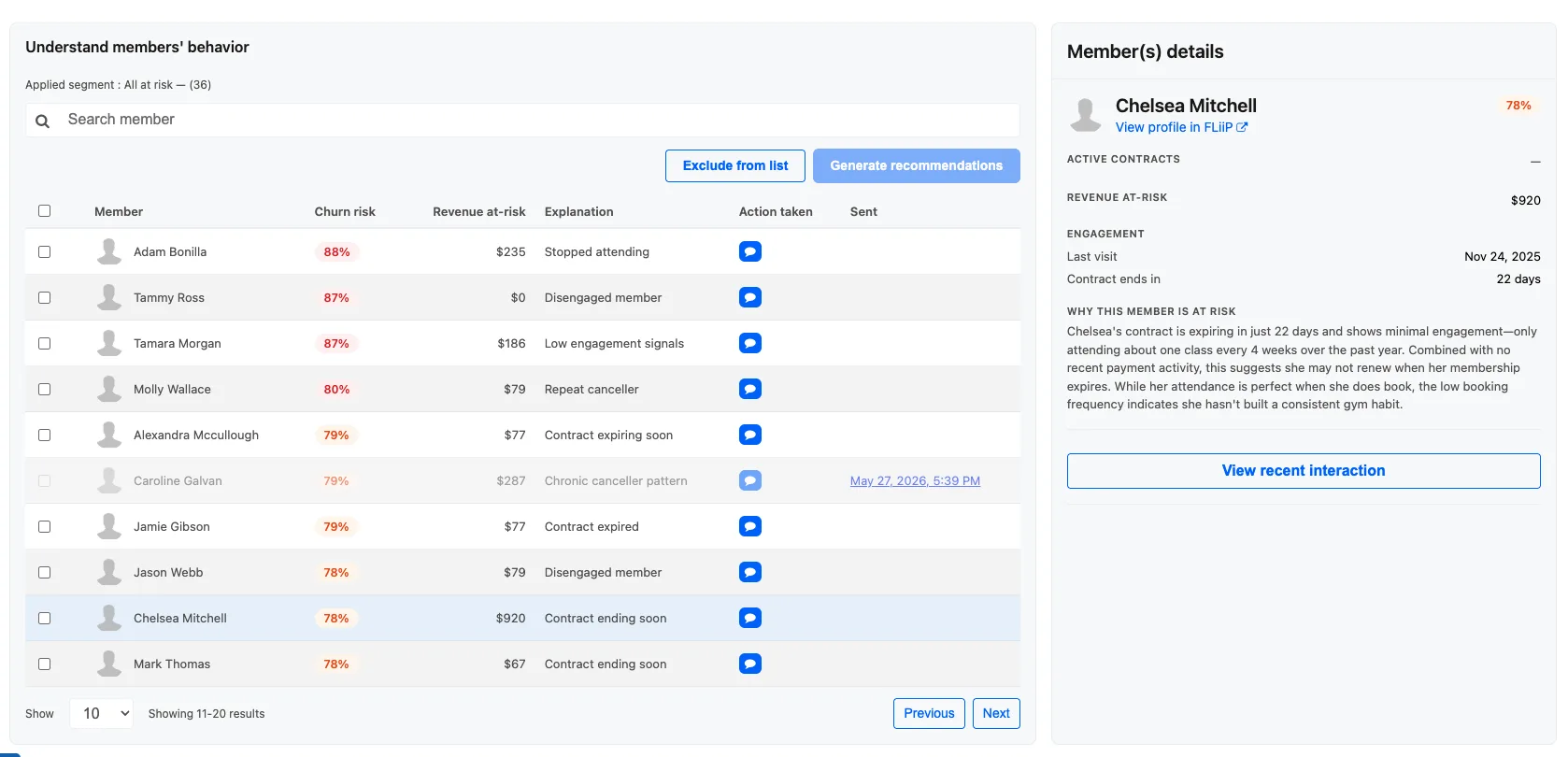Image resolution: width=1568 pixels, height=757 pixels.
Task: Check the Tamara Morgan row checkbox
Action: (x=44, y=343)
